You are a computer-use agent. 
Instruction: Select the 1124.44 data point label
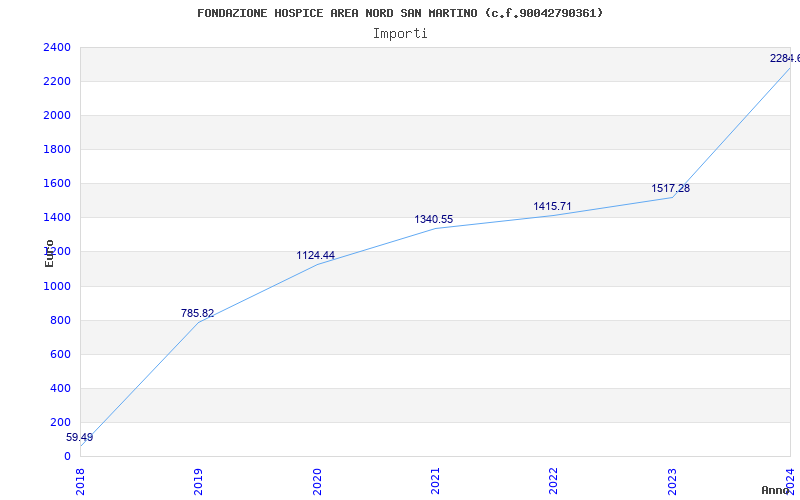316,255
